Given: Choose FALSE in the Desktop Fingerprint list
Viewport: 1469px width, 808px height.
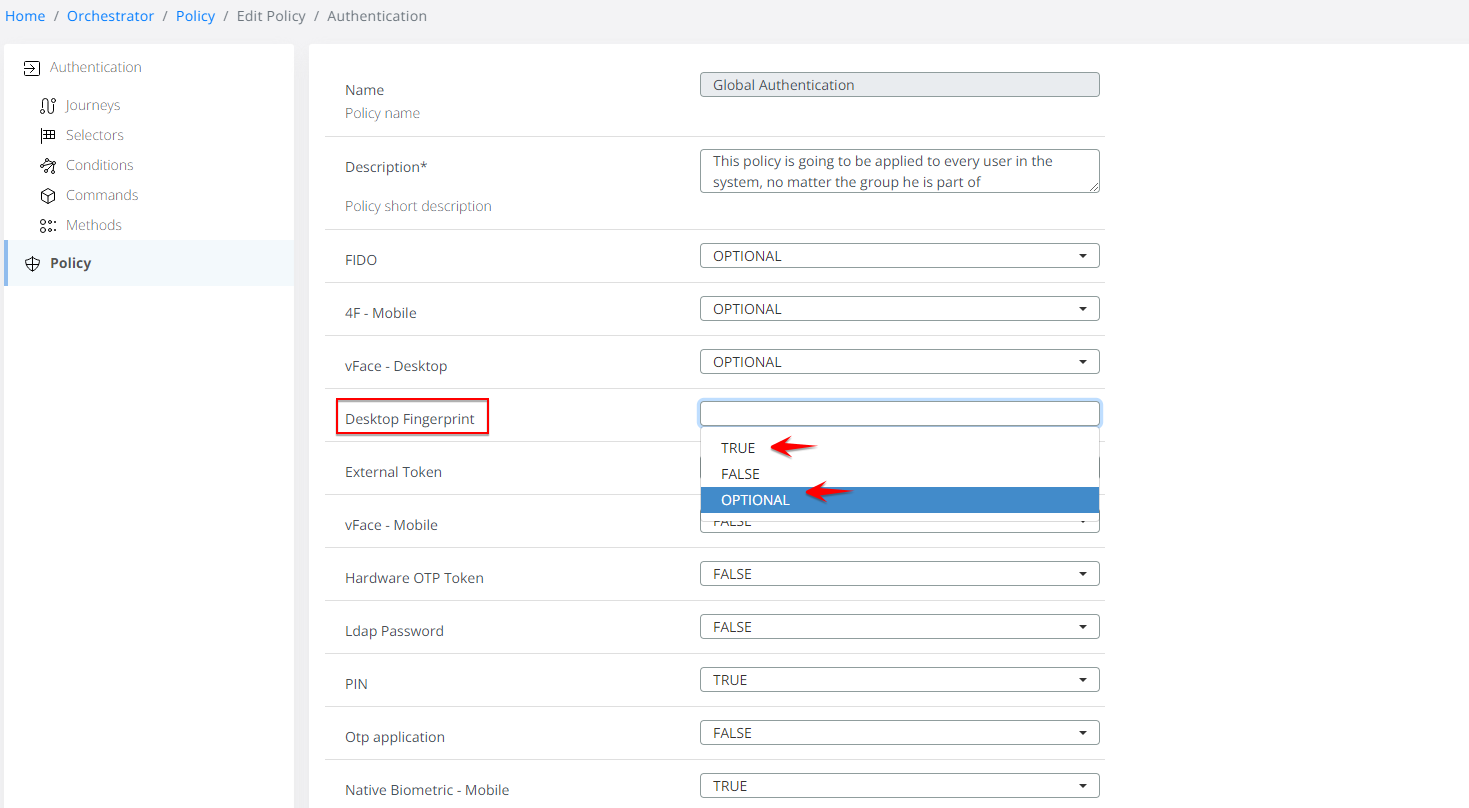Looking at the screenshot, I should 740,474.
